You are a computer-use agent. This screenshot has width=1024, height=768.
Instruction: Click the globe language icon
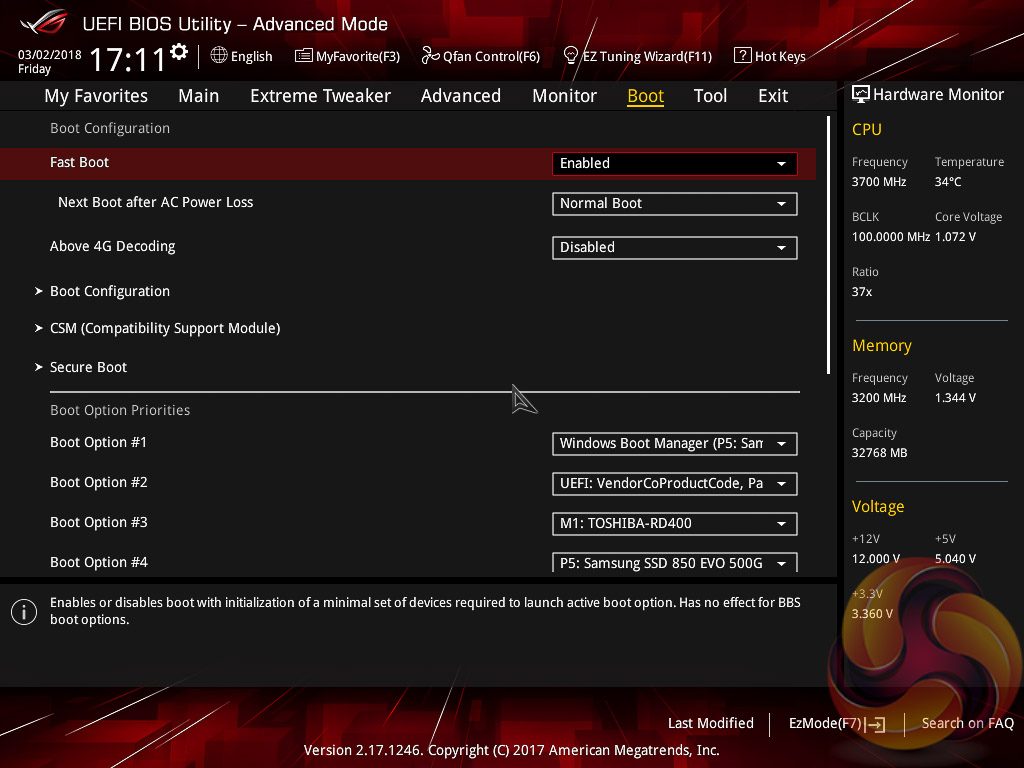pos(219,56)
